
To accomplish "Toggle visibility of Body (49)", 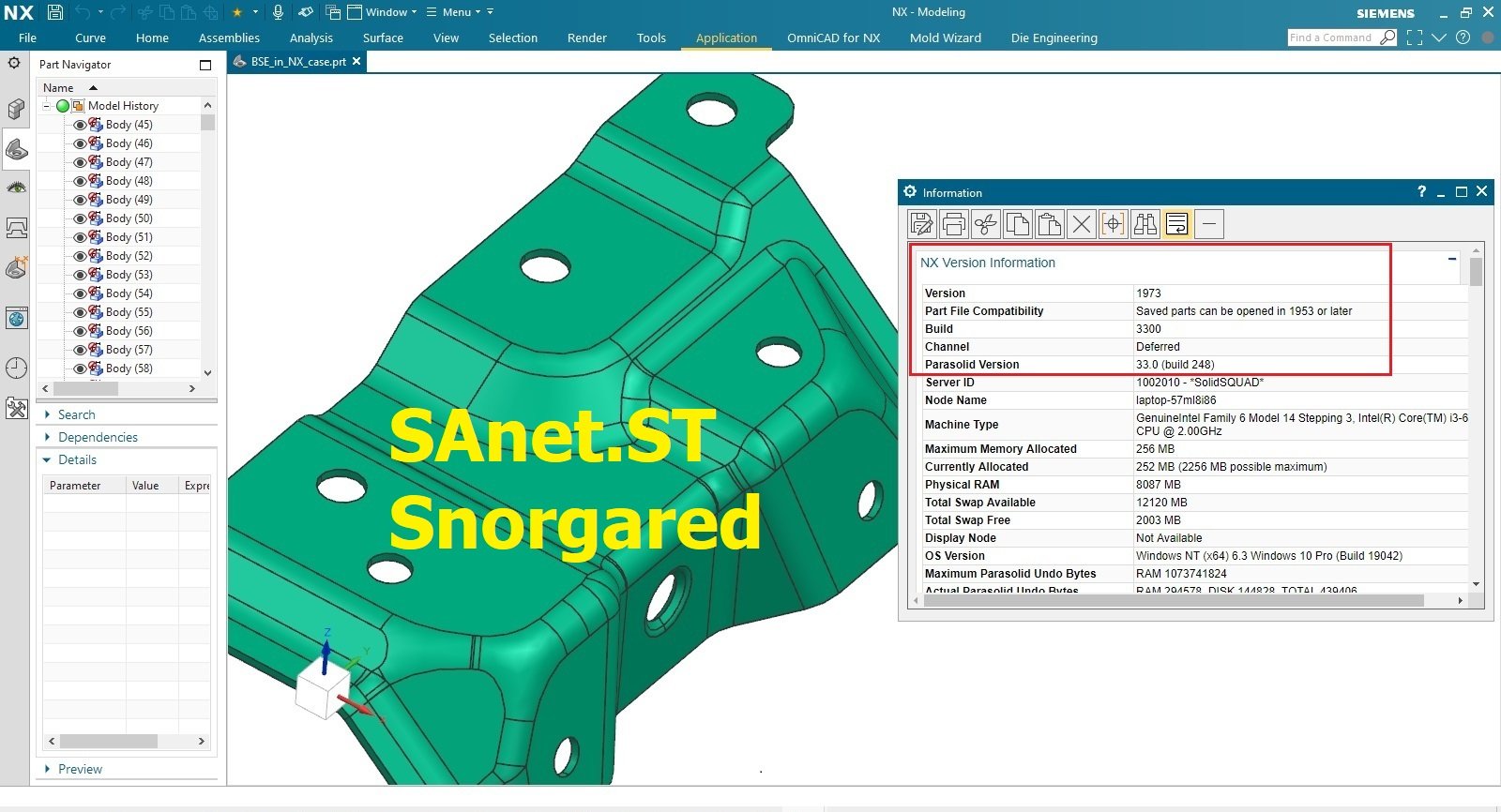I will tap(80, 200).
